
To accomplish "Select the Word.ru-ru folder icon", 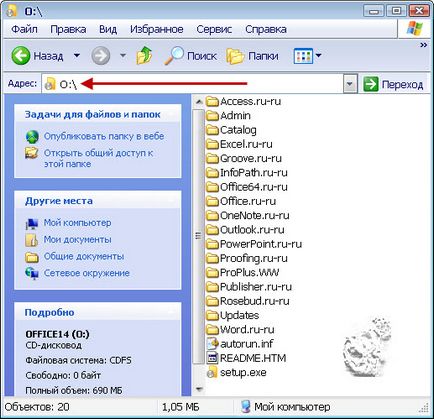I will (x=212, y=330).
